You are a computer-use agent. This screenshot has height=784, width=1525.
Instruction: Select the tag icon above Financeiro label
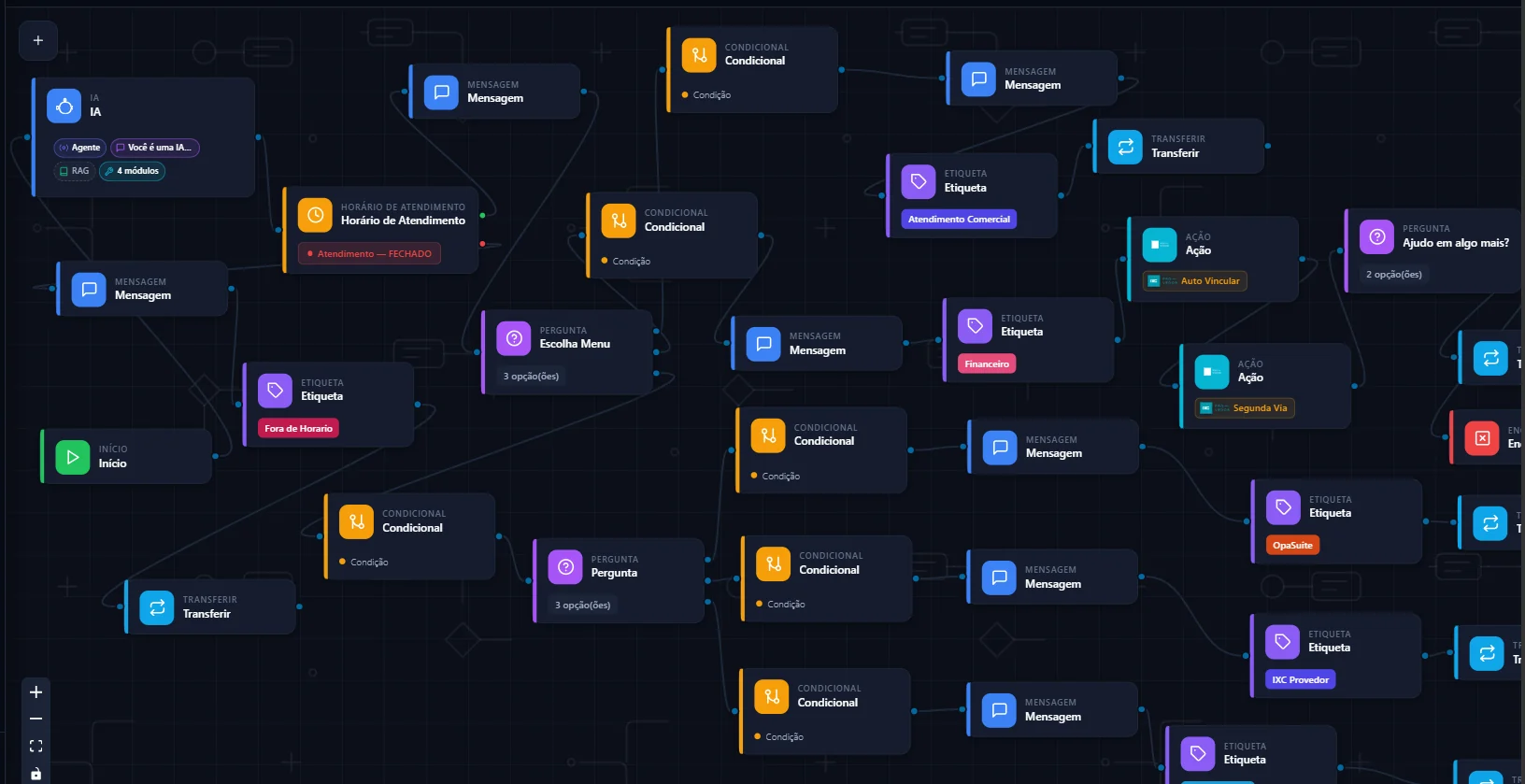point(976,326)
